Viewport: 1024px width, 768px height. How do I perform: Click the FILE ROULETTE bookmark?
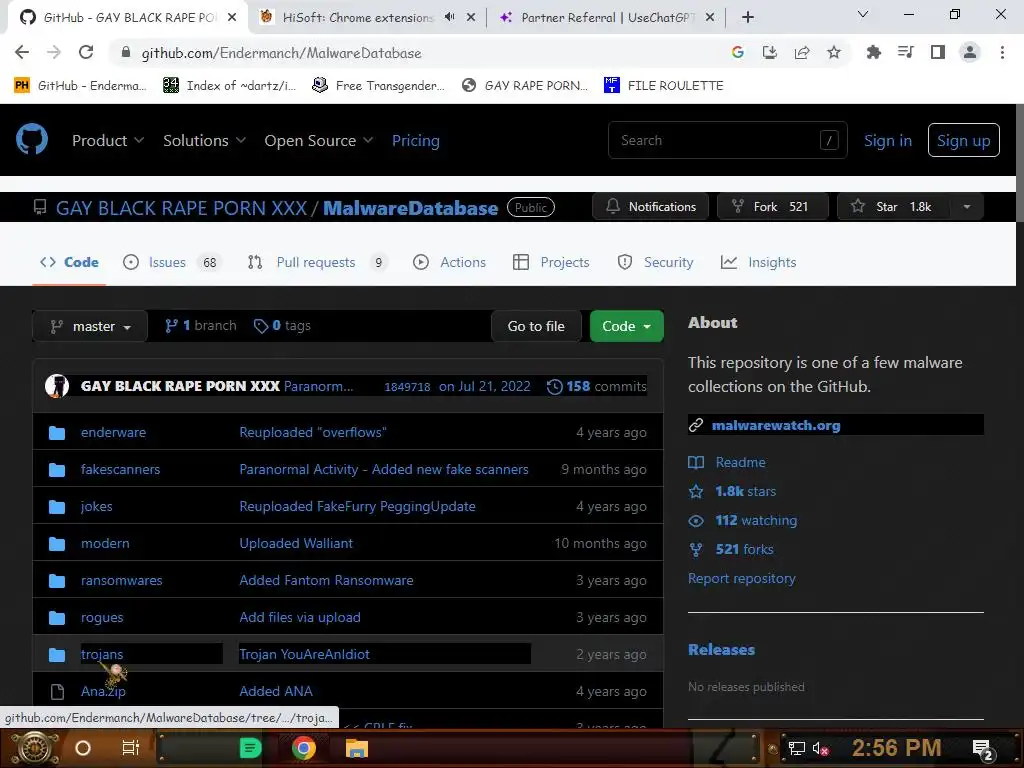[x=664, y=86]
